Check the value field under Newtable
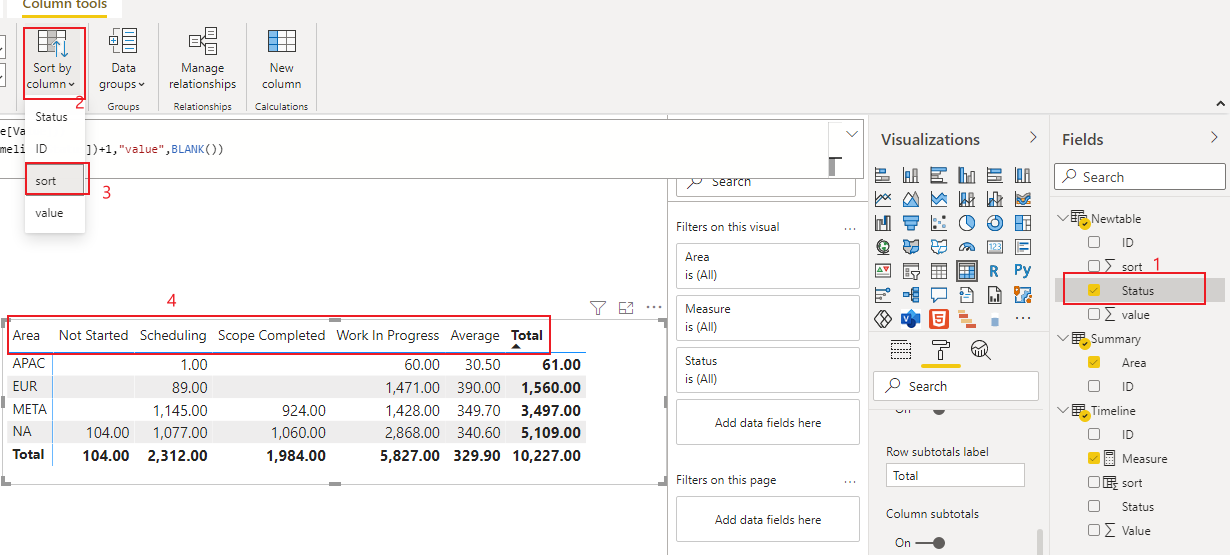Image resolution: width=1230 pixels, height=555 pixels. pos(1094,314)
